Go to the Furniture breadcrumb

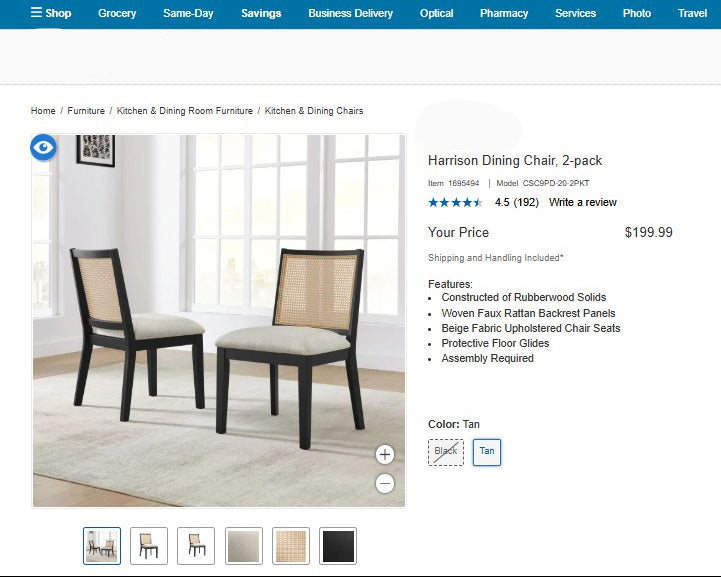point(86,111)
